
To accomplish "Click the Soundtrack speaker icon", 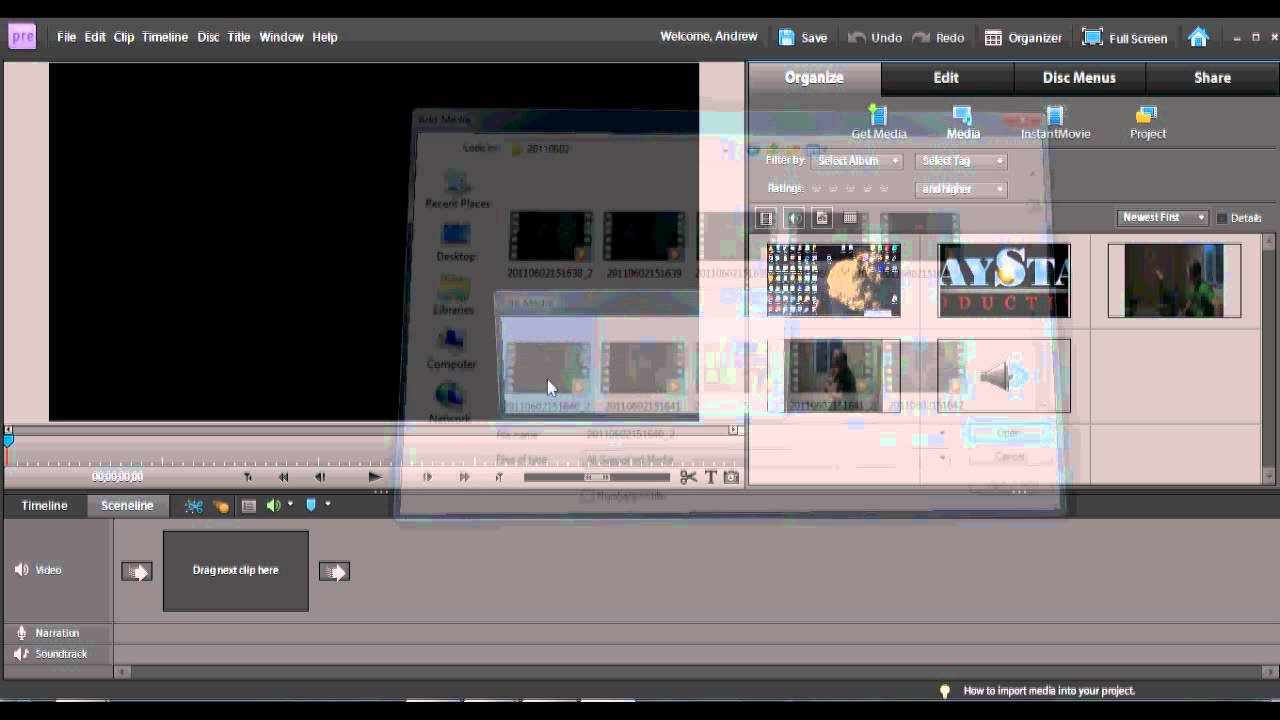I will [21, 654].
